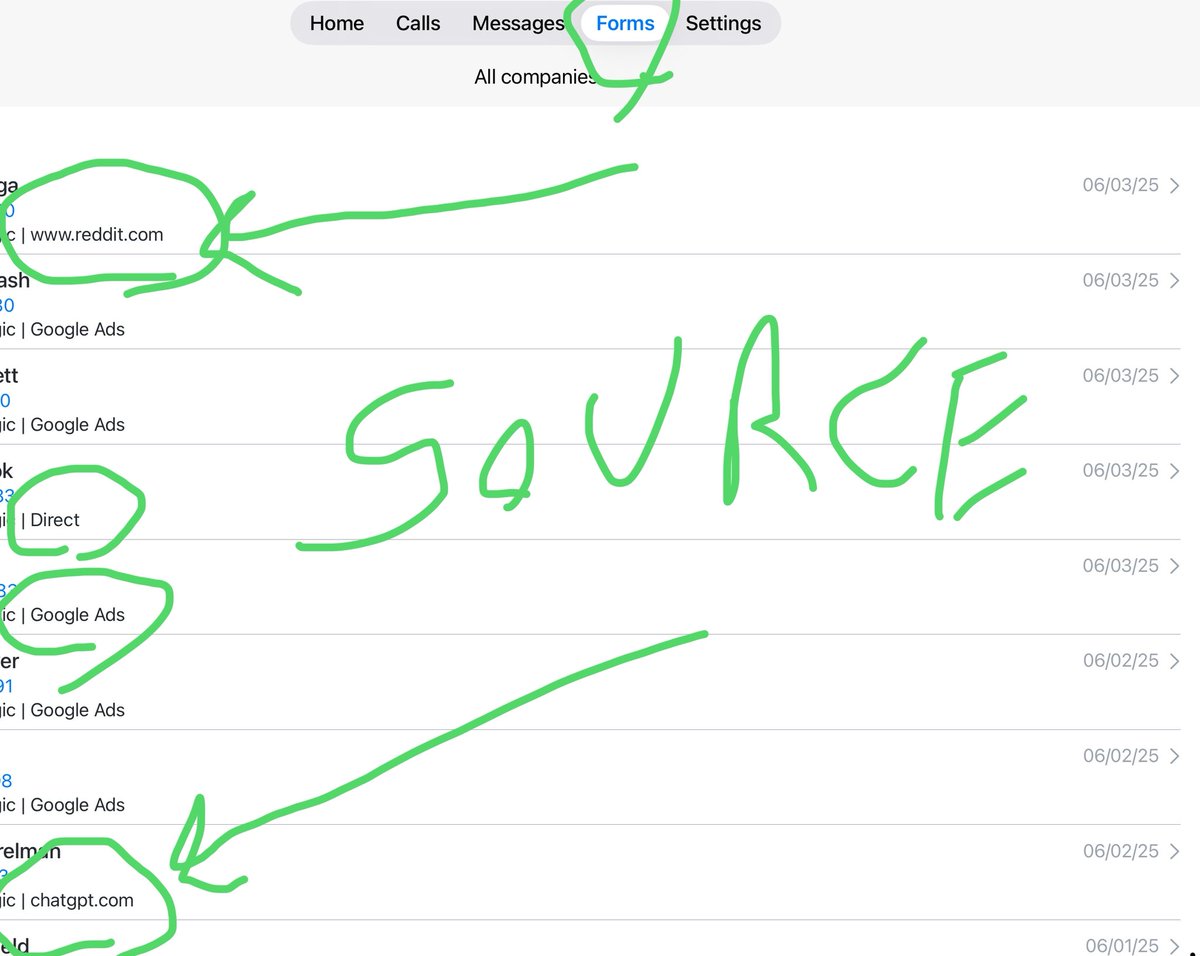Select the Forms tab
The width and height of the screenshot is (1200, 956).
tap(625, 23)
